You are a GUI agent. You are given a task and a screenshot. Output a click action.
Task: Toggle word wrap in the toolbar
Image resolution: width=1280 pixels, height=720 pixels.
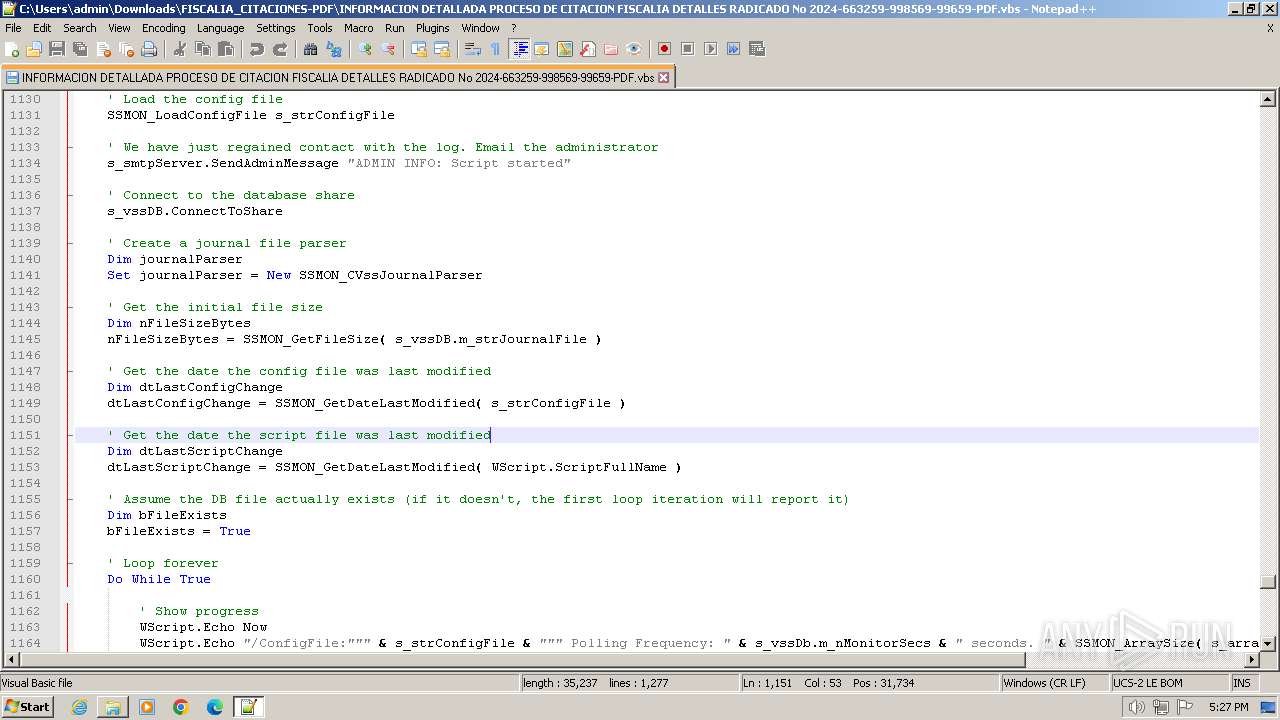473,49
